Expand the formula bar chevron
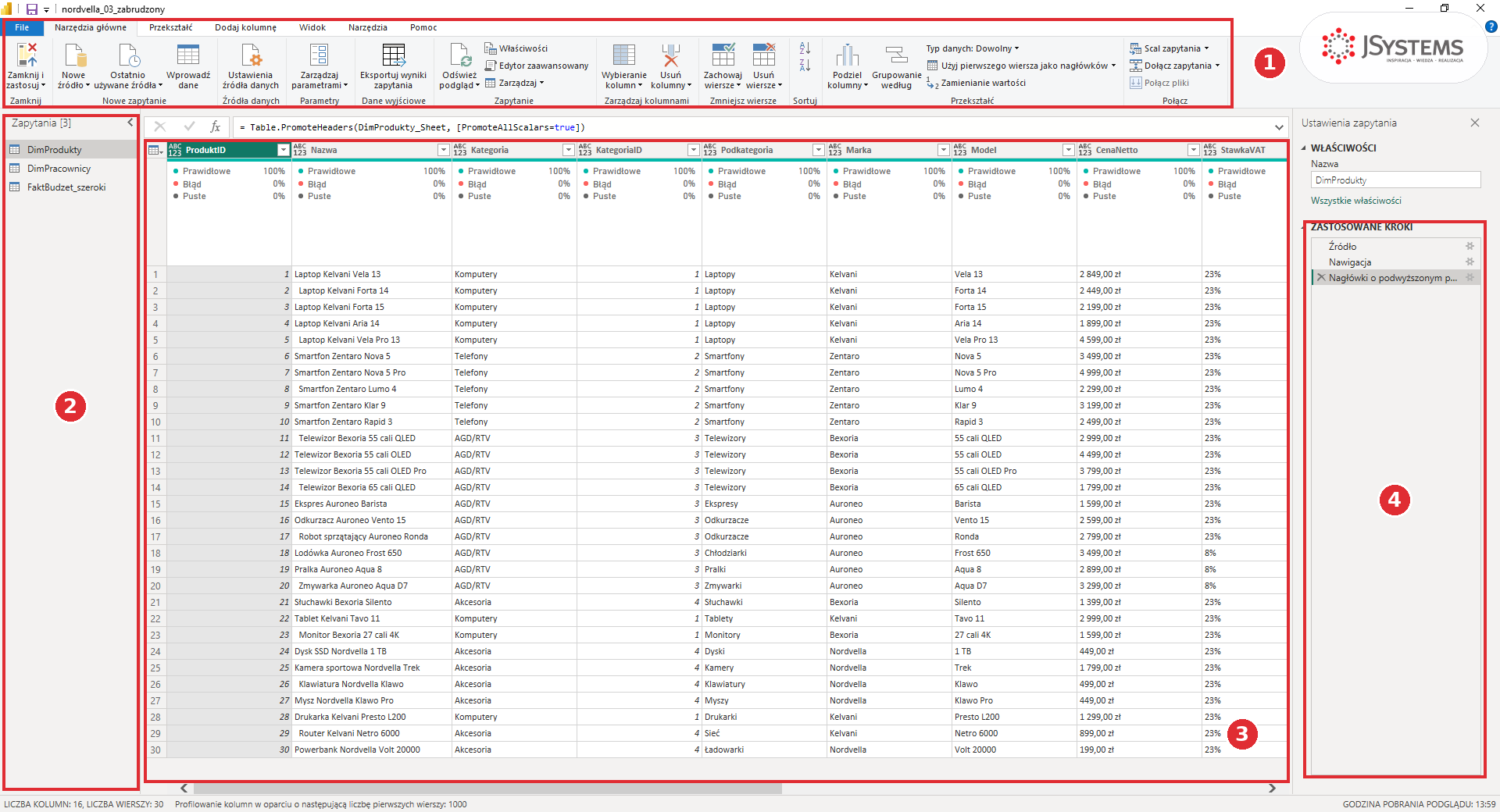 pyautogui.click(x=1279, y=127)
